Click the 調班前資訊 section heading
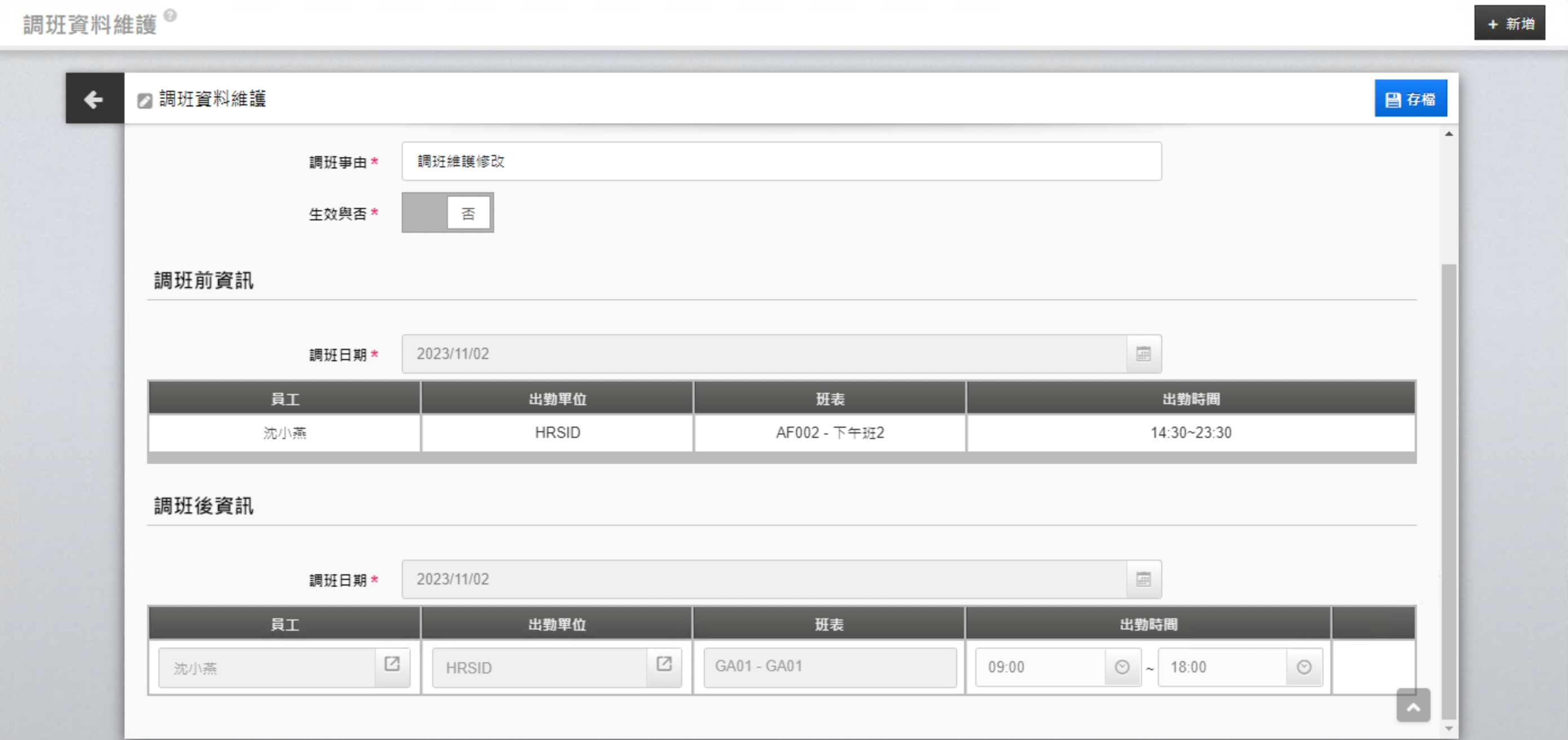 click(x=203, y=280)
